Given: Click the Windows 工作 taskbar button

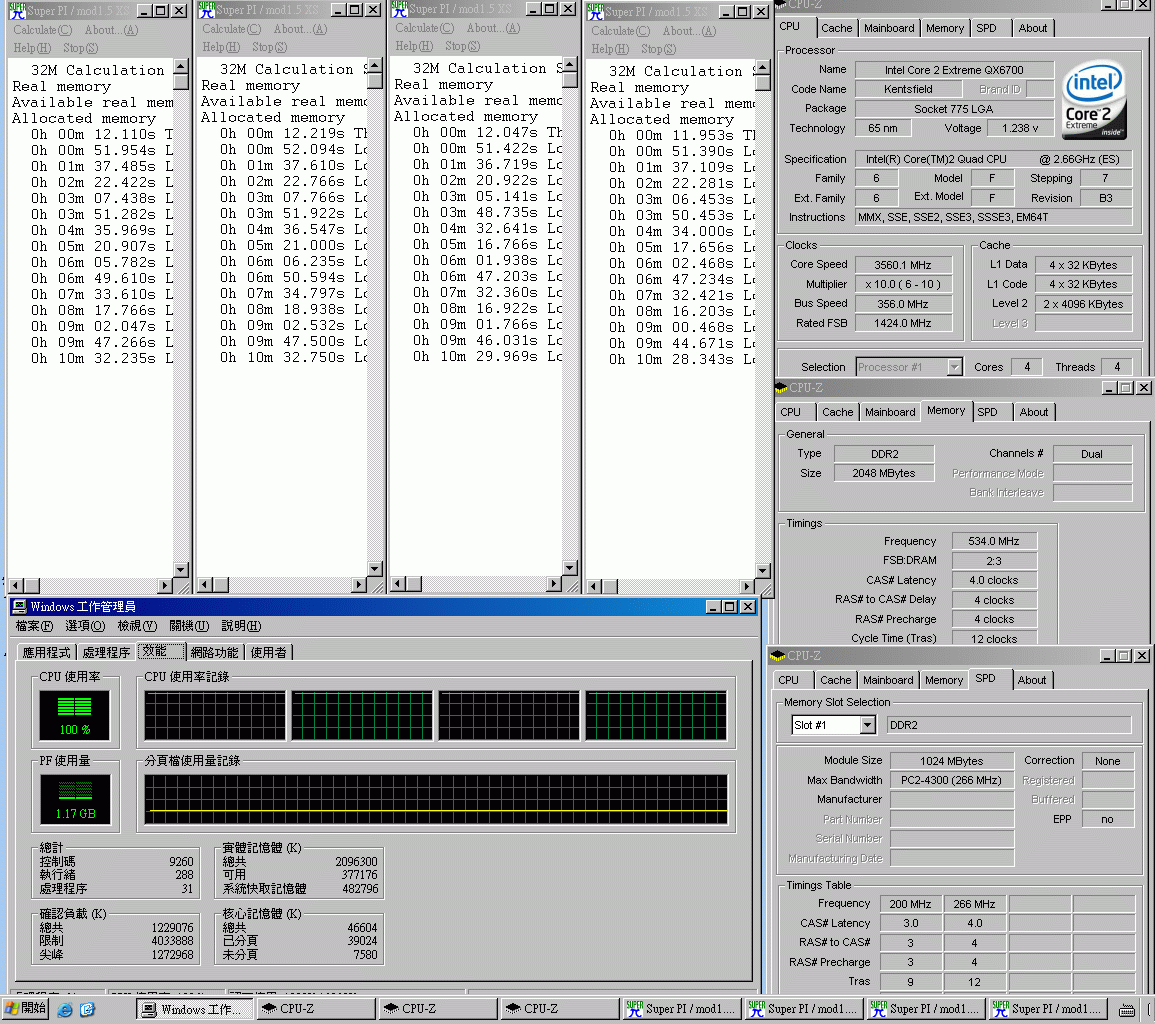Looking at the screenshot, I should tap(194, 1009).
